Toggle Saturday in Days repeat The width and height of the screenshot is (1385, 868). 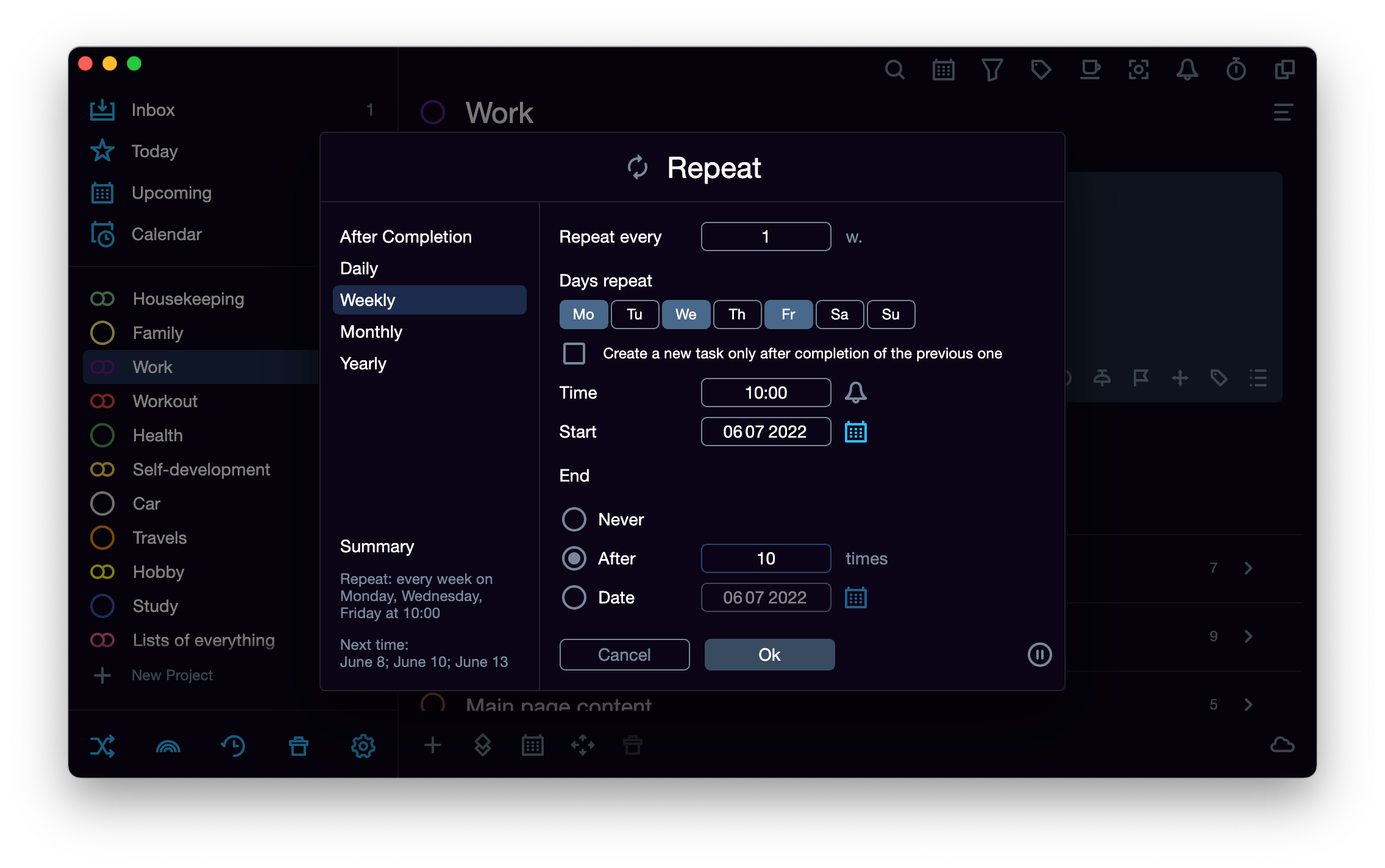(x=839, y=315)
